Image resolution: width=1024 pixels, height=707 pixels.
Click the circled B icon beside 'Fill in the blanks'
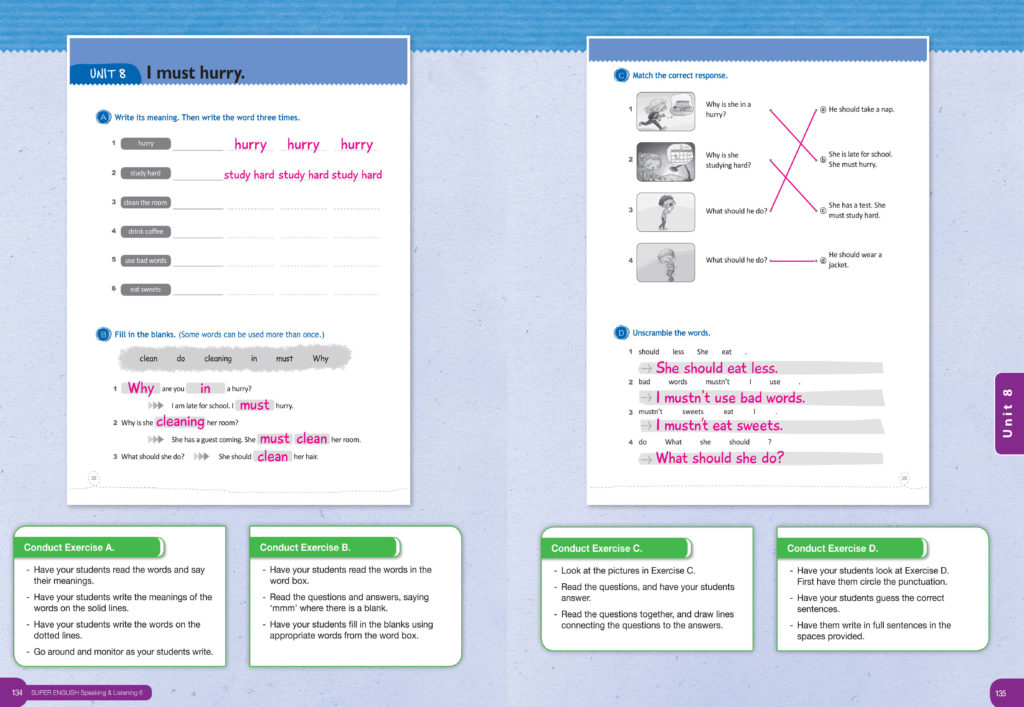pyautogui.click(x=102, y=333)
